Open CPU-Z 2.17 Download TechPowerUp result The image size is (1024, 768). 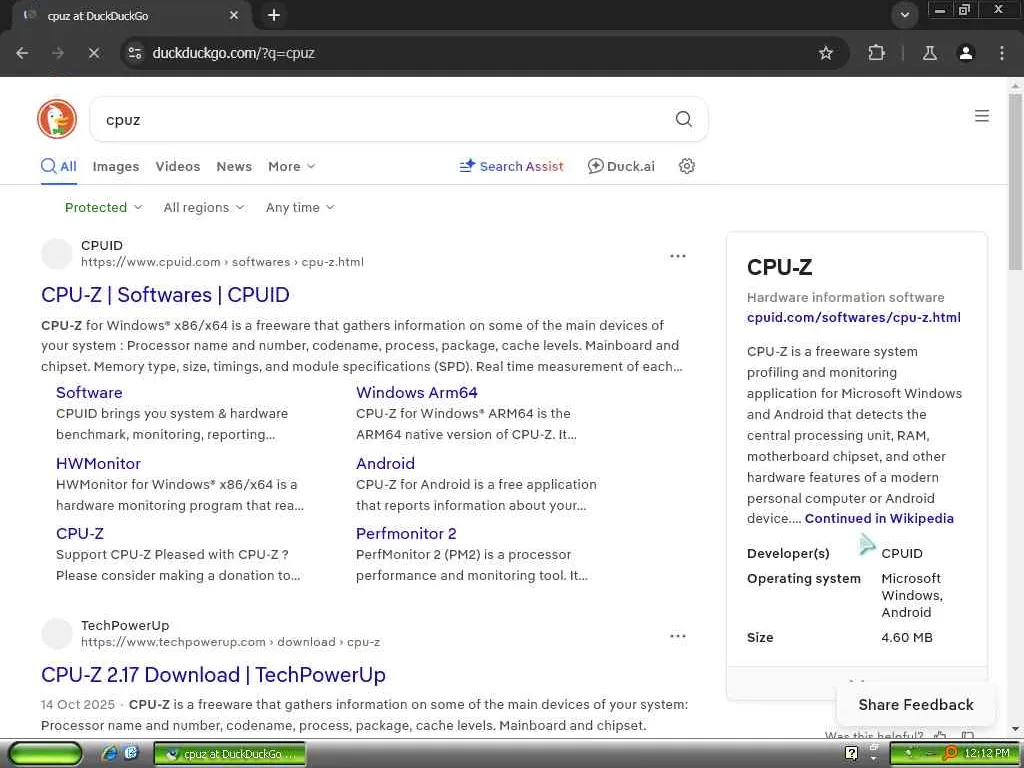pyautogui.click(x=213, y=675)
